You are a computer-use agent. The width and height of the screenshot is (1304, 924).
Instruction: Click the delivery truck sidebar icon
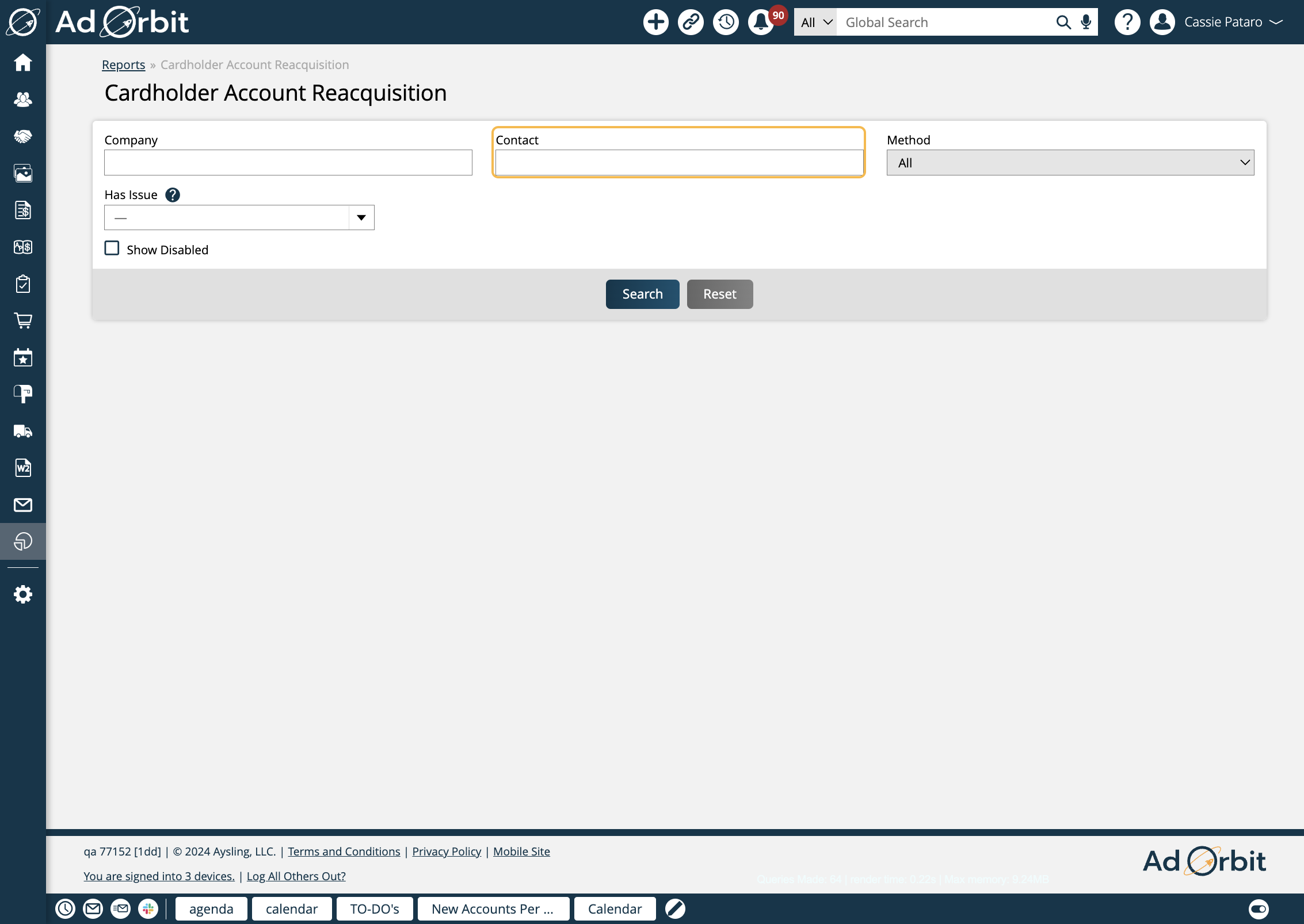click(23, 431)
